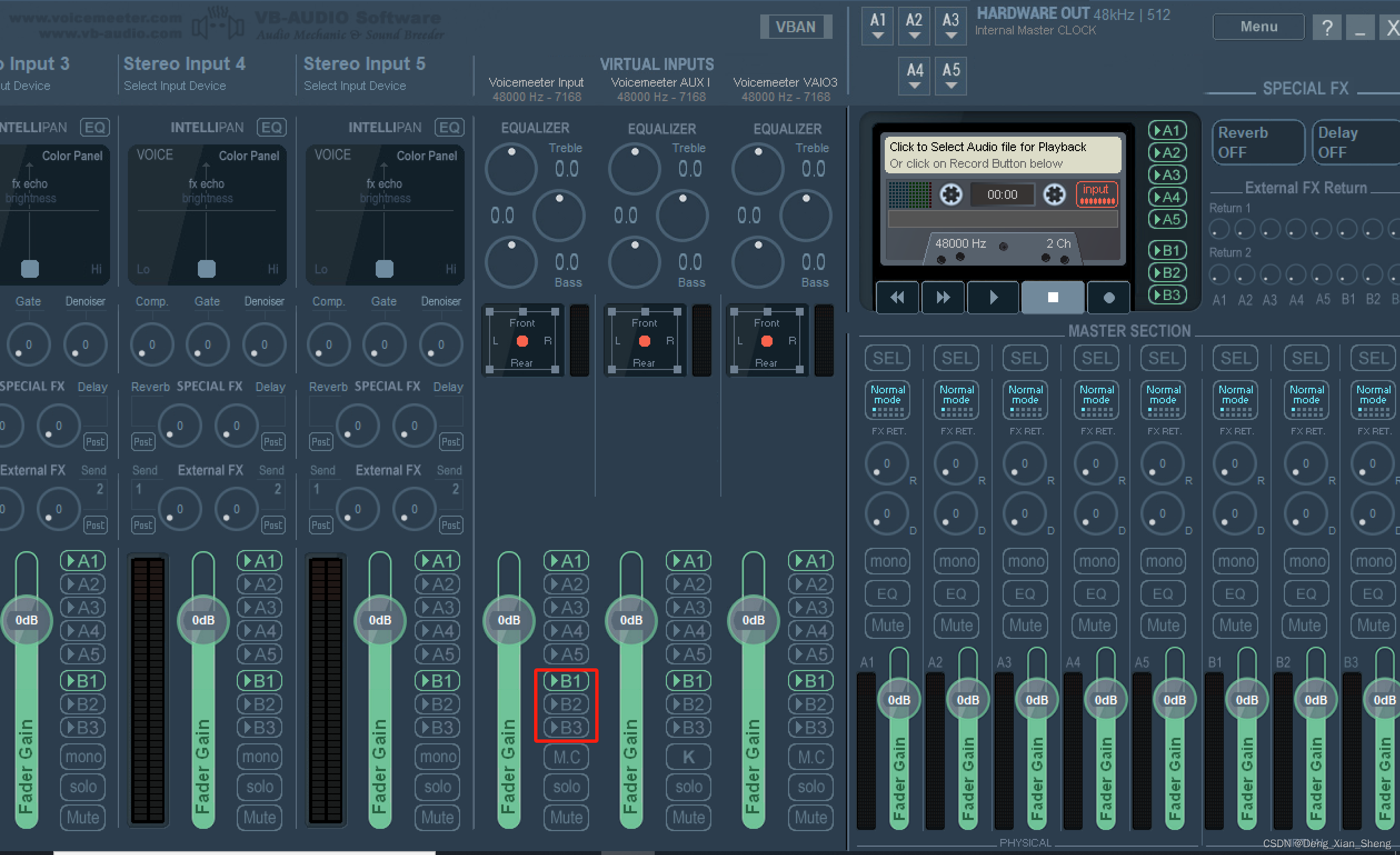1400x855 pixels.
Task: Click Bass knob of Voicemeeter AUX equalizer
Action: click(634, 262)
